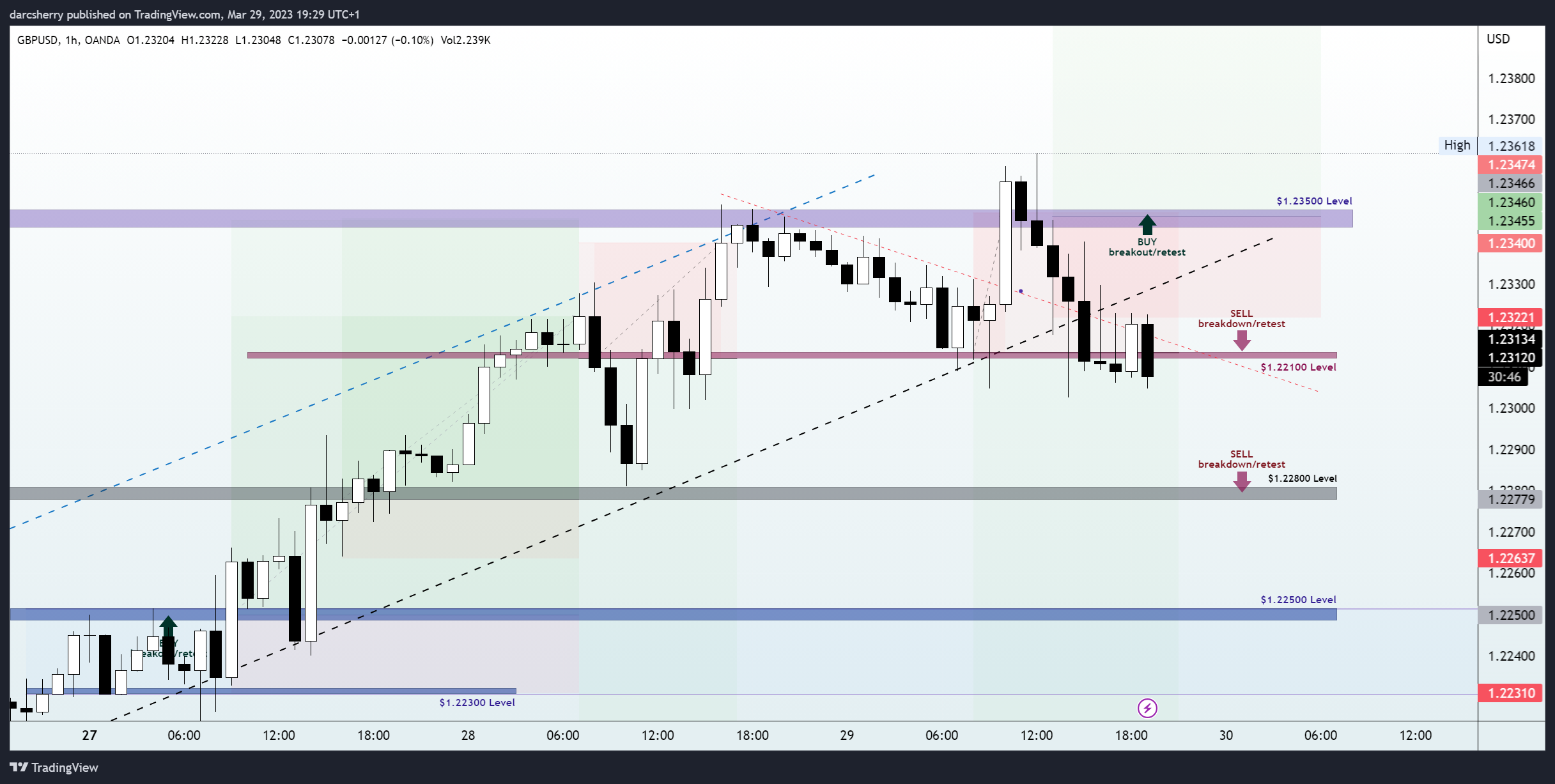Click the purple lightning event icon
The height and width of the screenshot is (784, 1555).
tap(1147, 708)
